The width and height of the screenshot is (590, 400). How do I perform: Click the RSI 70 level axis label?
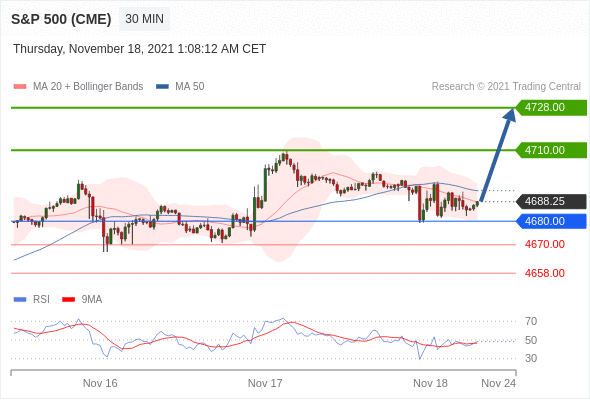(531, 321)
